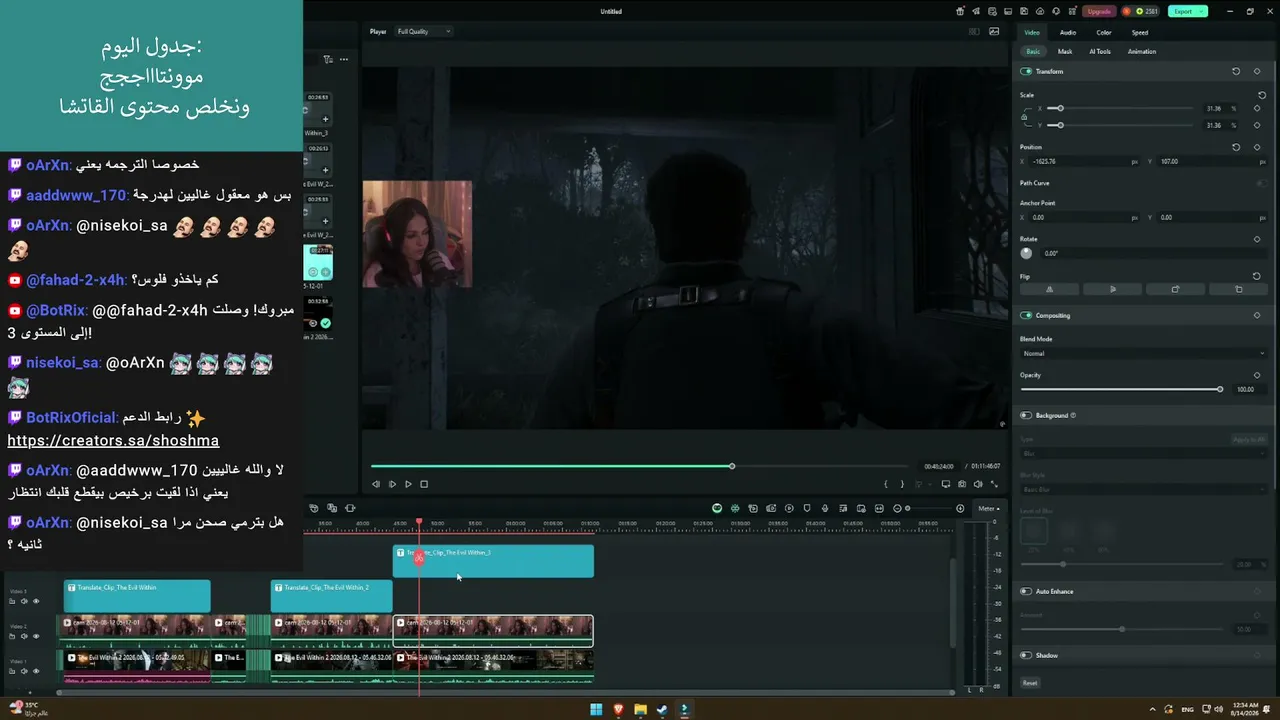The image size is (1280, 720).
Task: Switch to the Audio properties tab
Action: pos(1068,32)
